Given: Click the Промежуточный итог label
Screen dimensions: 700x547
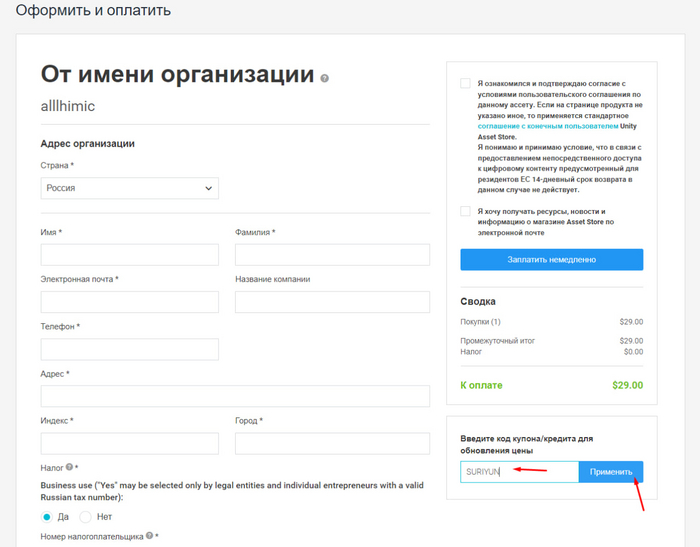Looking at the screenshot, I should tap(497, 341).
